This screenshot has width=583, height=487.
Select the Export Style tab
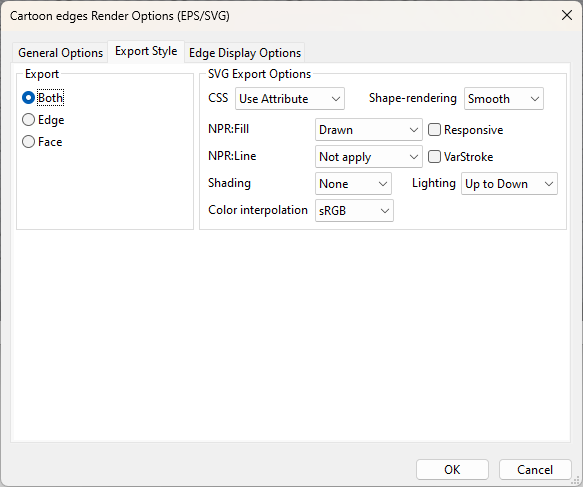(146, 51)
